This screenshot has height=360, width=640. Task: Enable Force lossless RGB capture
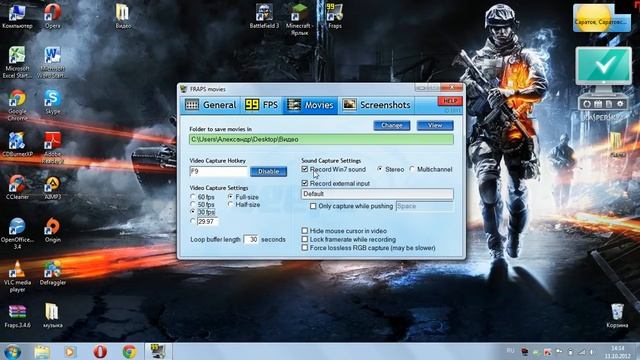(304, 248)
